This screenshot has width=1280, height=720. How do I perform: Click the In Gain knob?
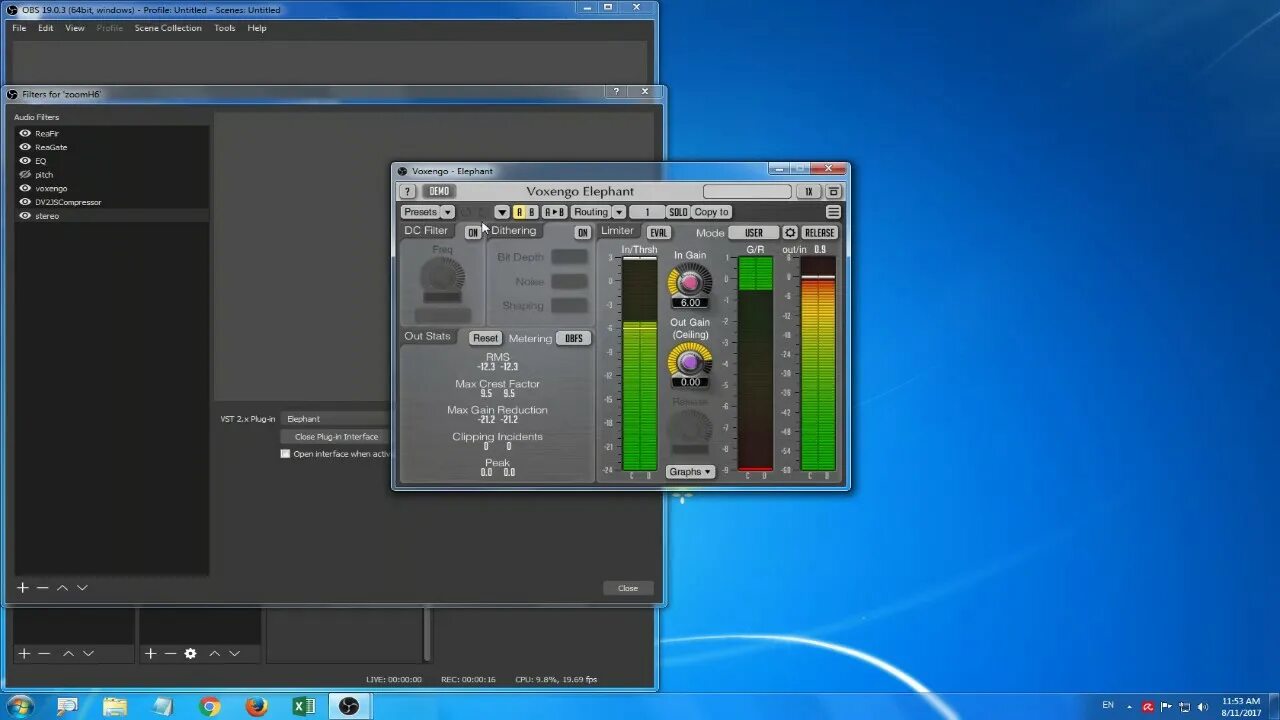click(x=690, y=281)
